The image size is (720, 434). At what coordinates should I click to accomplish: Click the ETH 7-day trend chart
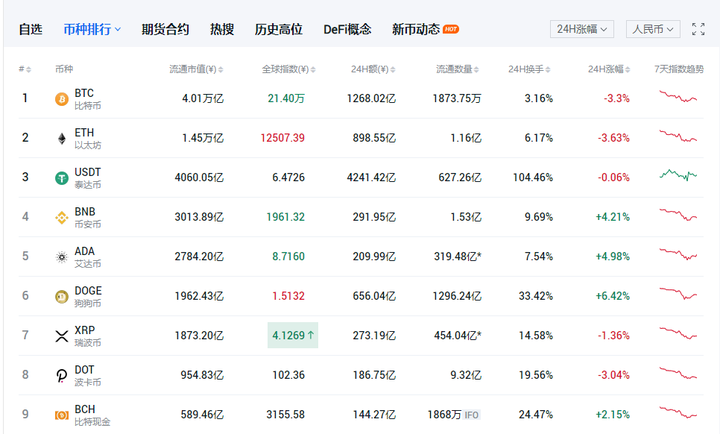tap(678, 136)
